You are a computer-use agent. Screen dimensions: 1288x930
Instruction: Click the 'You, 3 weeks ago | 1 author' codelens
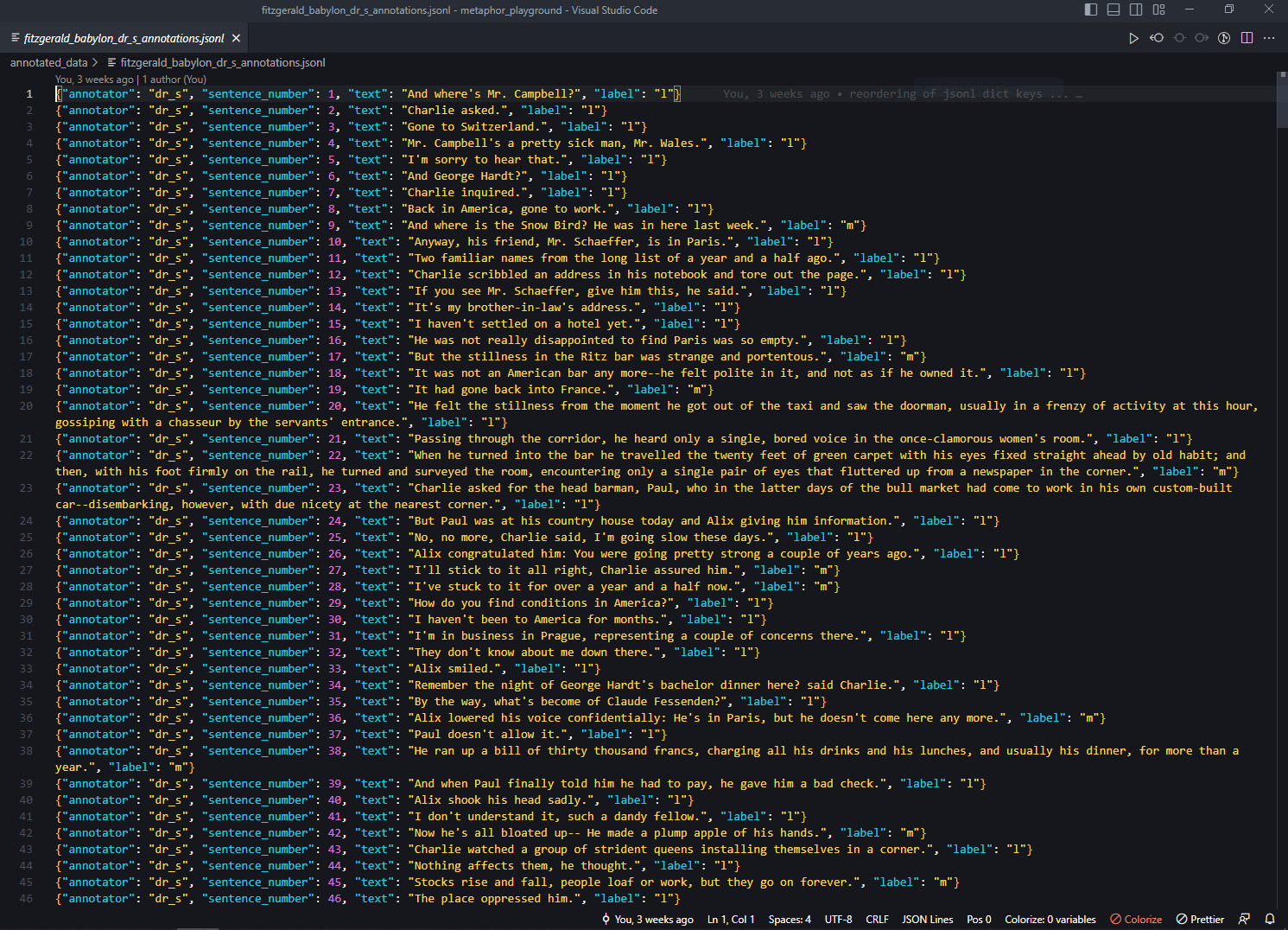pos(131,79)
